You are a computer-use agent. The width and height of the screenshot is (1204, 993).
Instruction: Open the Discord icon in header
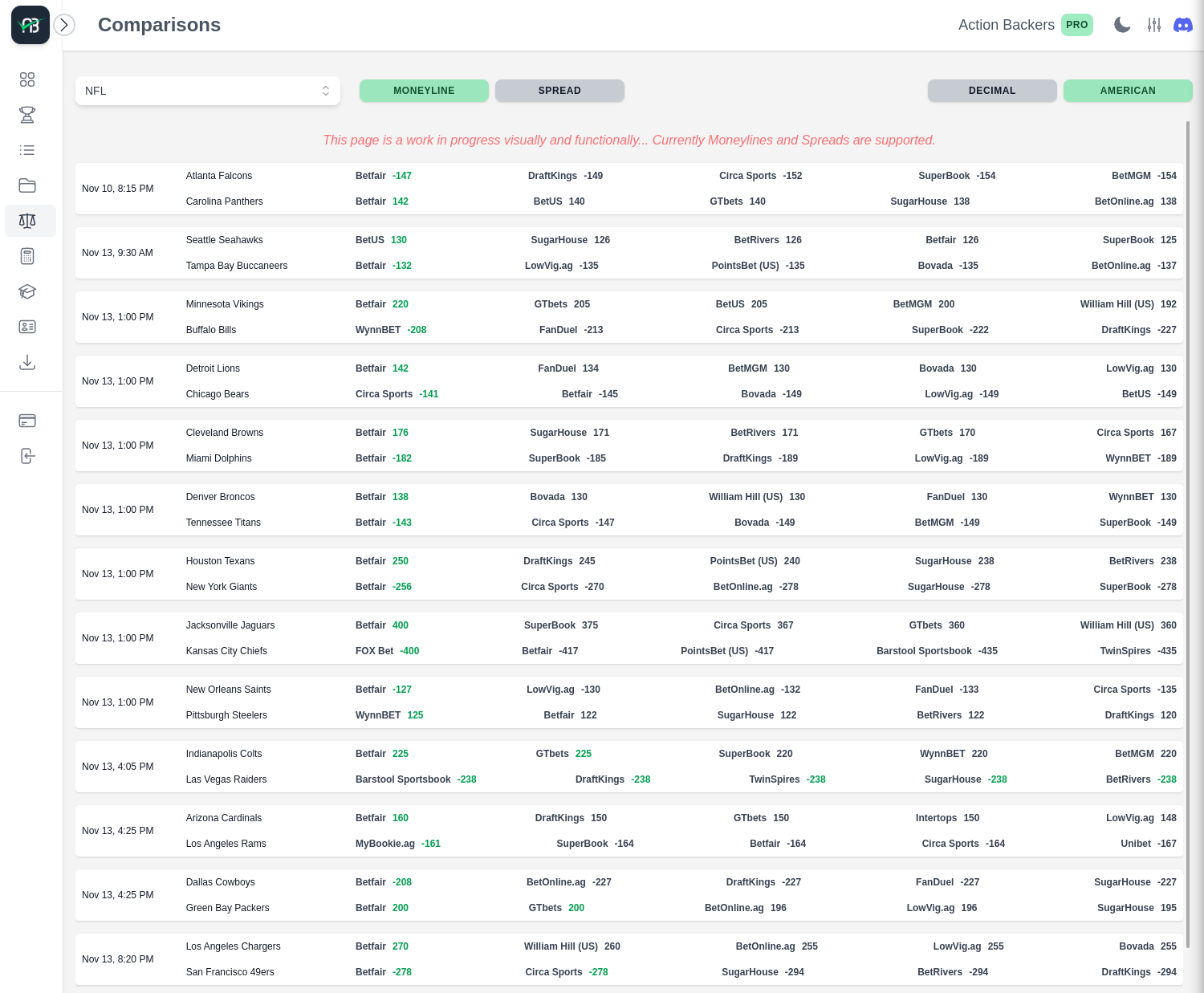click(x=1183, y=25)
